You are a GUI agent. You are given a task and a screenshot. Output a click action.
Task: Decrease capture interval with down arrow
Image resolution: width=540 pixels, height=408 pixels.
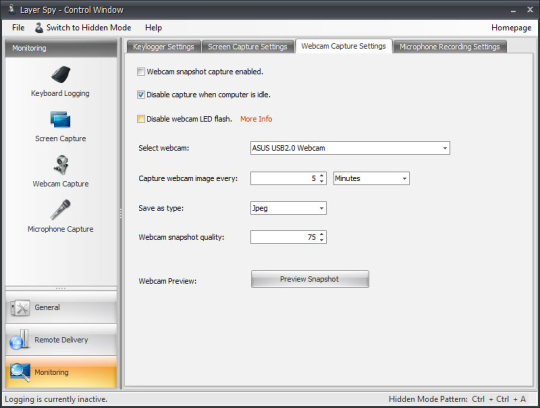[x=322, y=181]
